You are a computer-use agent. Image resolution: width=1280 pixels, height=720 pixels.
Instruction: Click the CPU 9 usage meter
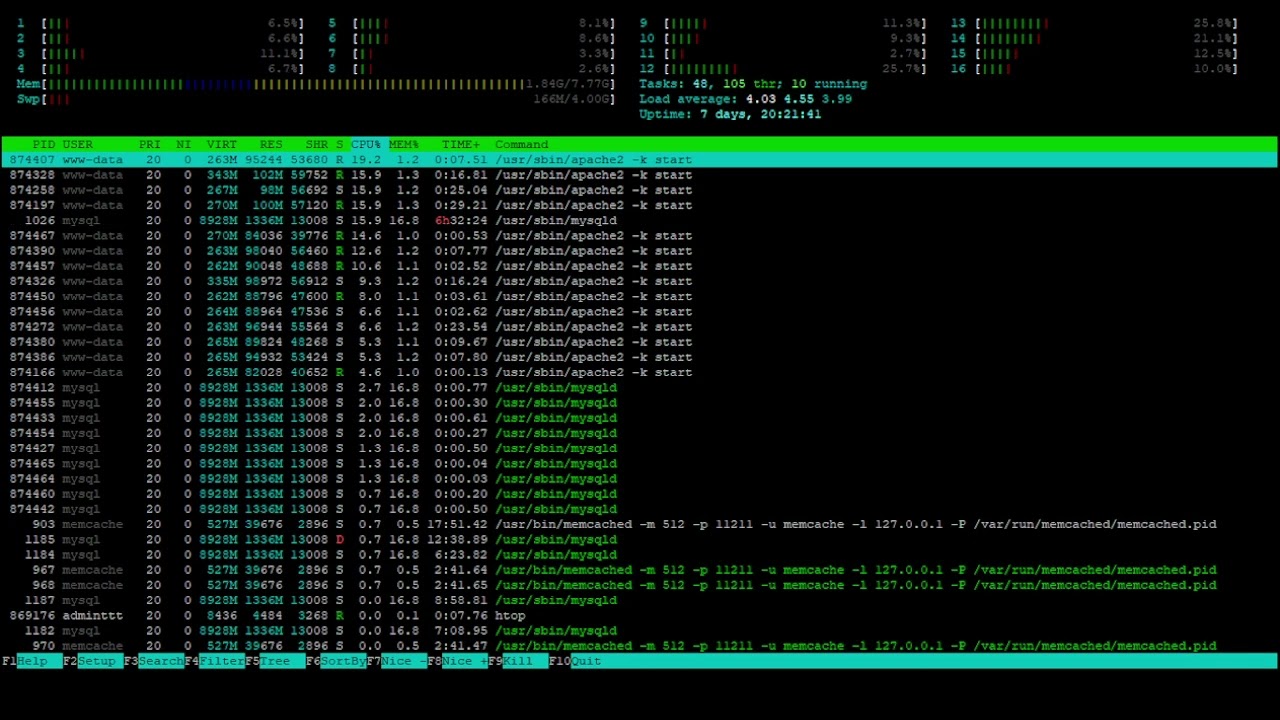[x=783, y=23]
